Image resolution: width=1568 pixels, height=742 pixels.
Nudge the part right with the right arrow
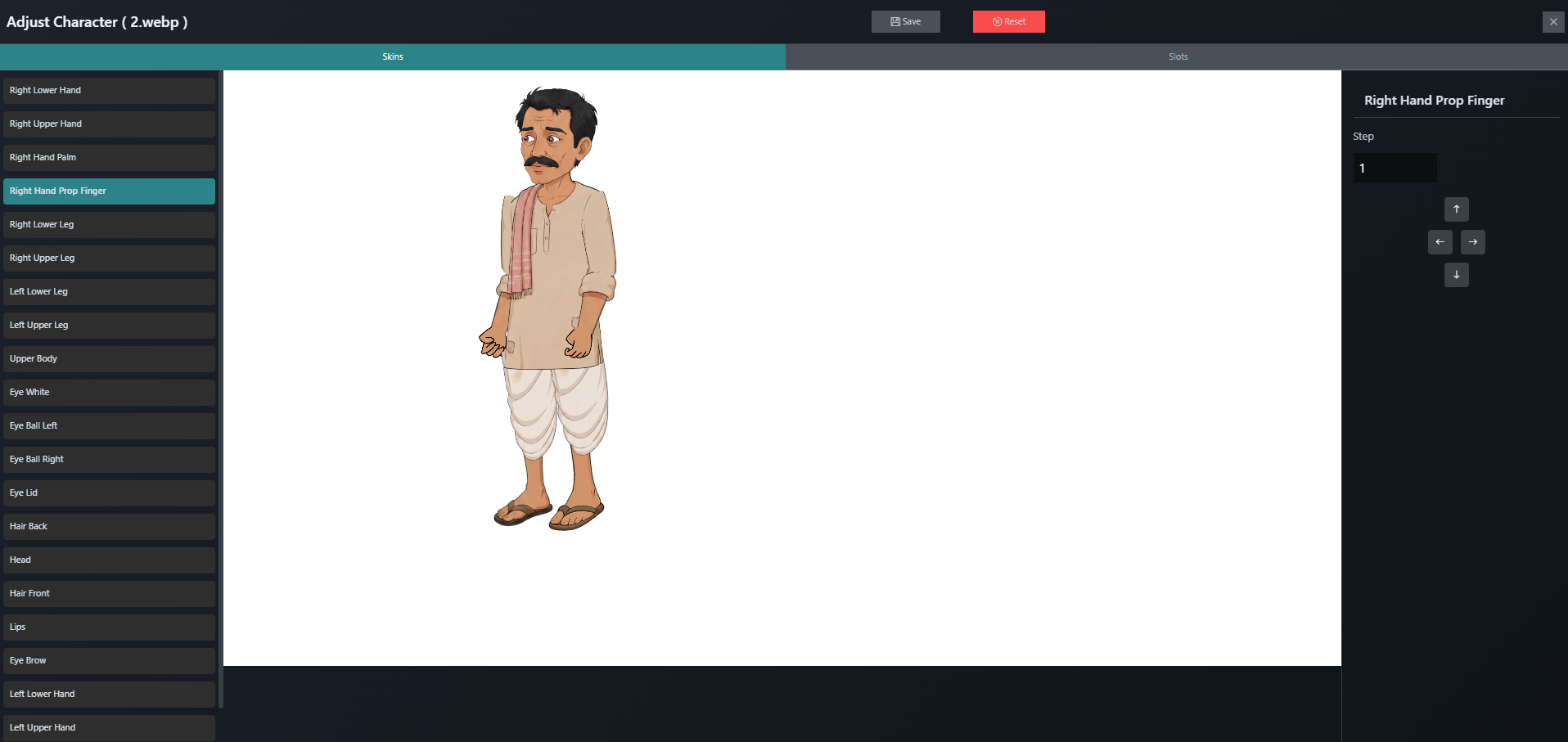coord(1472,242)
